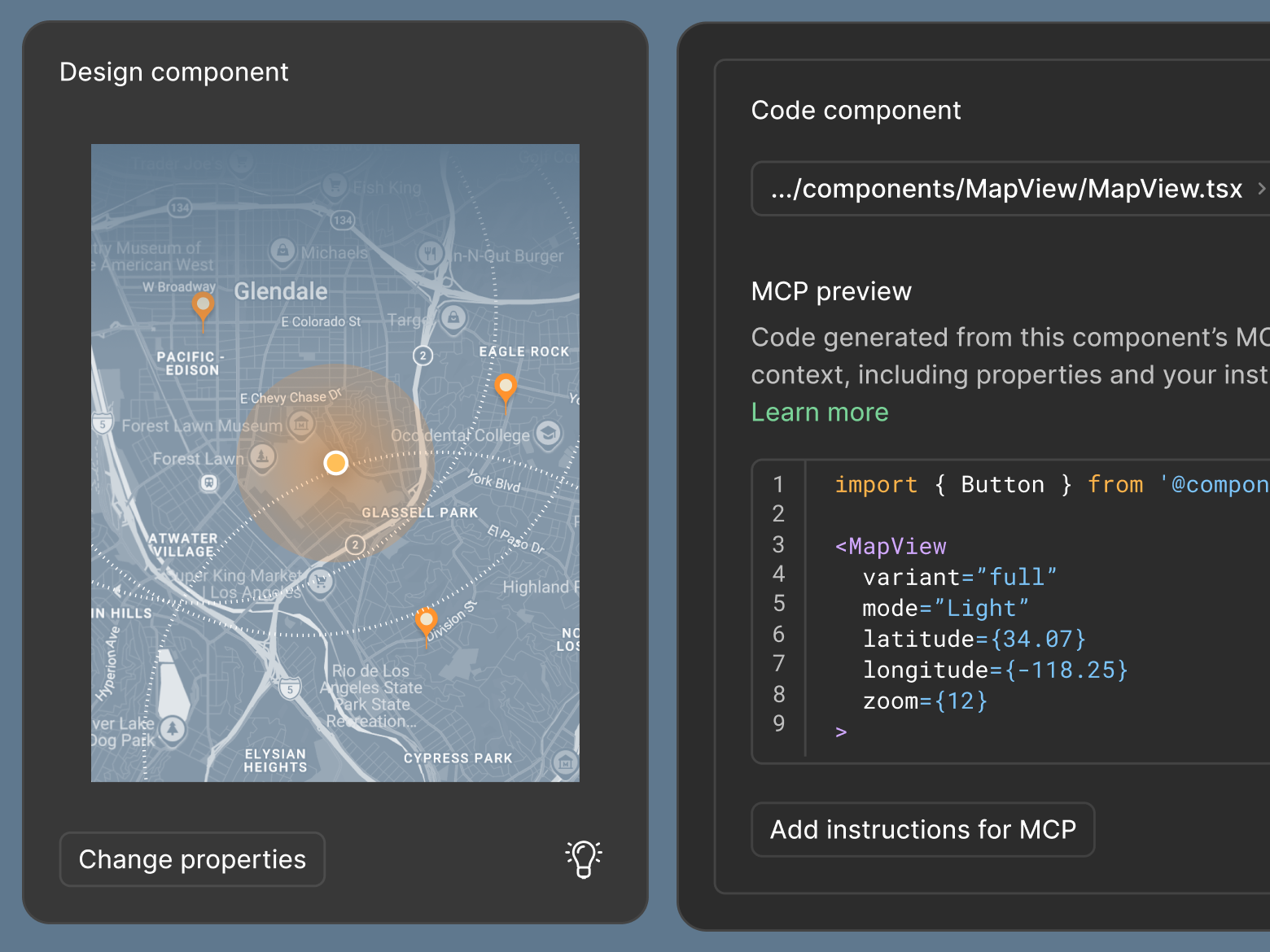Image resolution: width=1270 pixels, height=952 pixels.
Task: Click the ELYSIAN HEIGHTS map label
Action: [x=275, y=761]
